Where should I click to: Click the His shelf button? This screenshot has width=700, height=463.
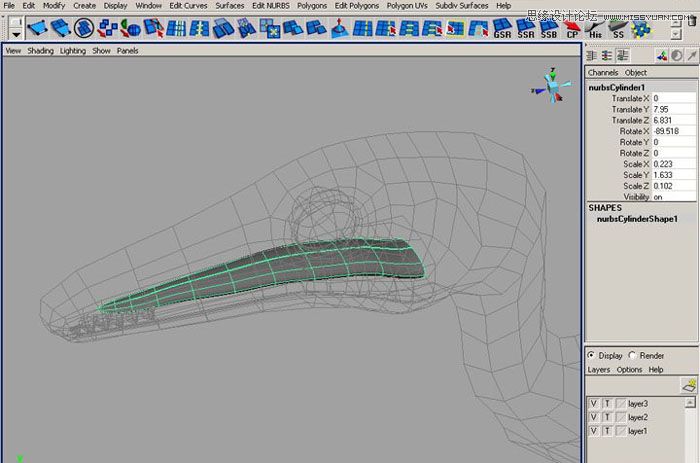pyautogui.click(x=596, y=28)
